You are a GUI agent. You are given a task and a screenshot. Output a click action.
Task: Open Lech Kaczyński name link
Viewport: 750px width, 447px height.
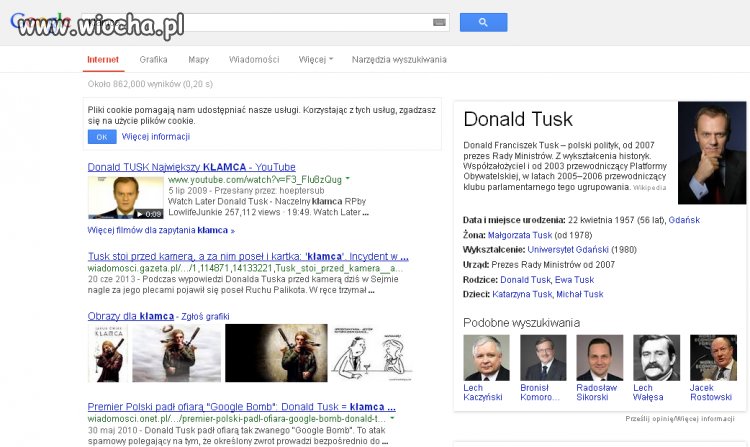(x=483, y=392)
